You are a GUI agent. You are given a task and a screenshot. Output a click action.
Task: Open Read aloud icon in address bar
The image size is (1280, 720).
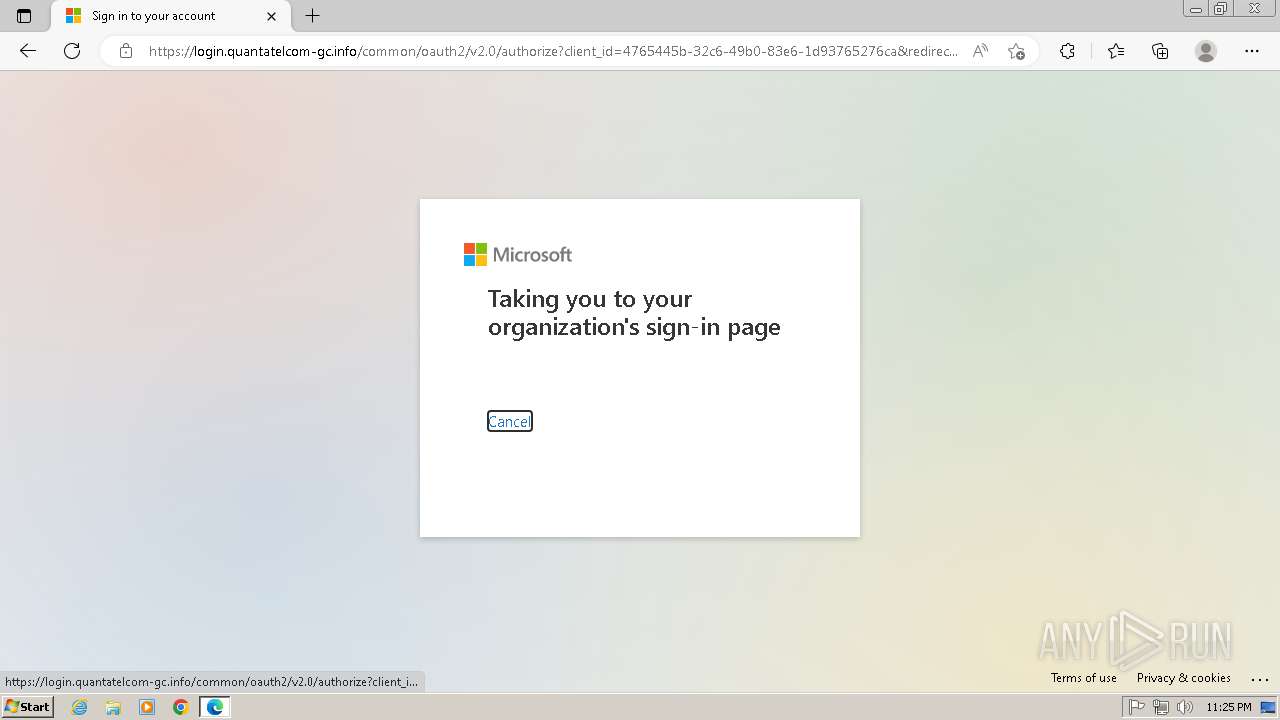pos(980,51)
